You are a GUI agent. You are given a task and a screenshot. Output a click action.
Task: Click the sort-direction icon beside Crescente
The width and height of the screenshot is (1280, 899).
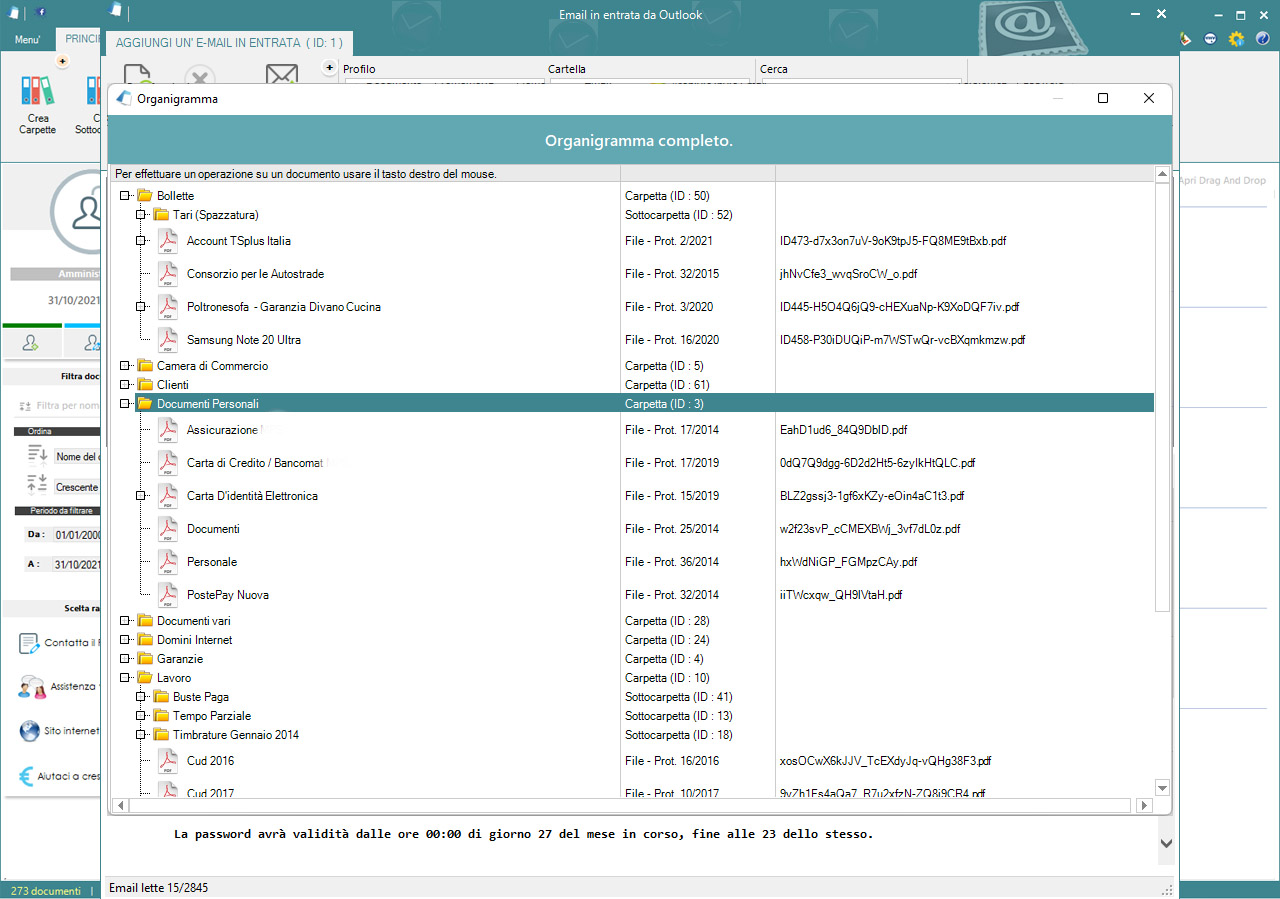pos(37,486)
